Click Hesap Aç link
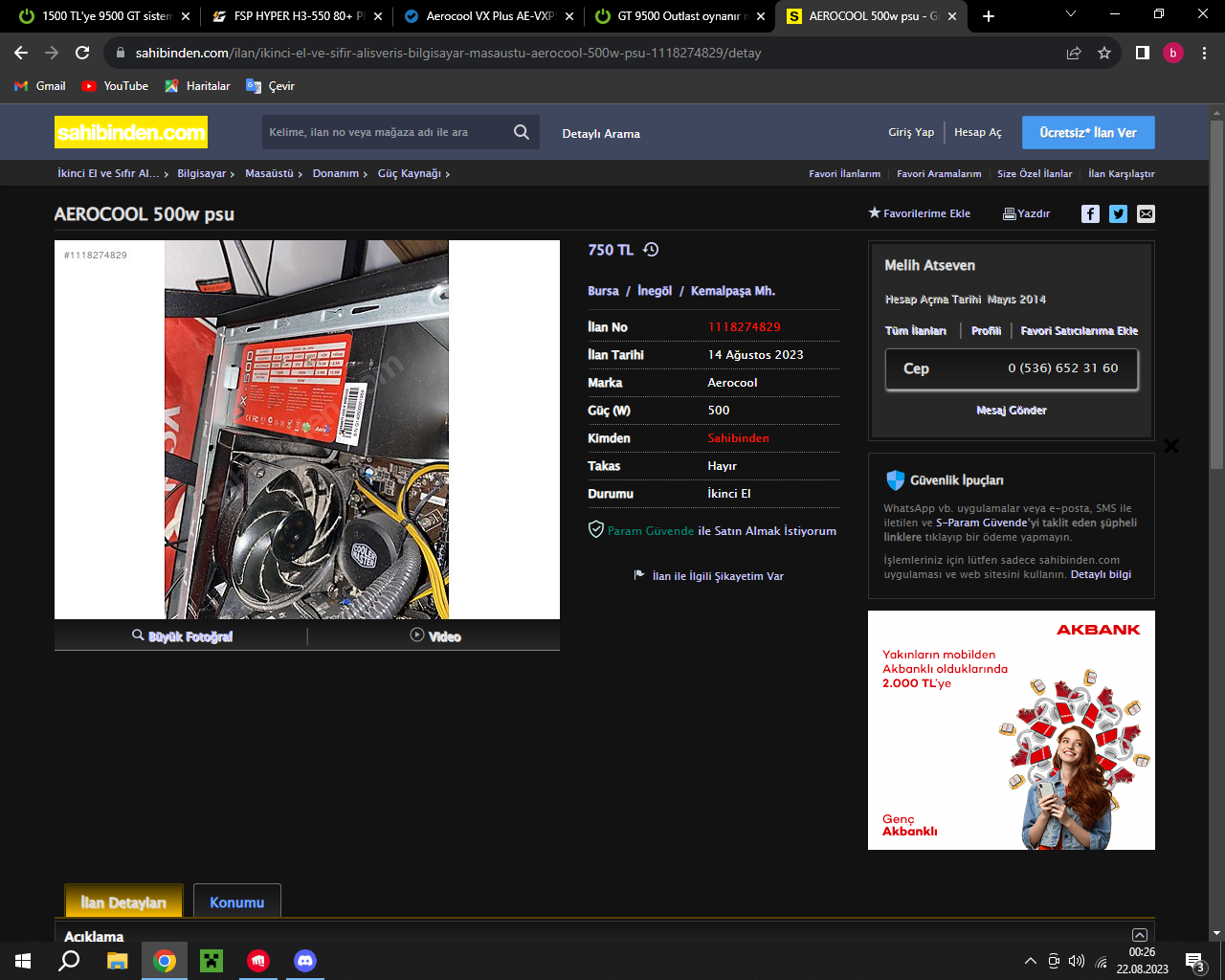The image size is (1225, 980). [978, 132]
